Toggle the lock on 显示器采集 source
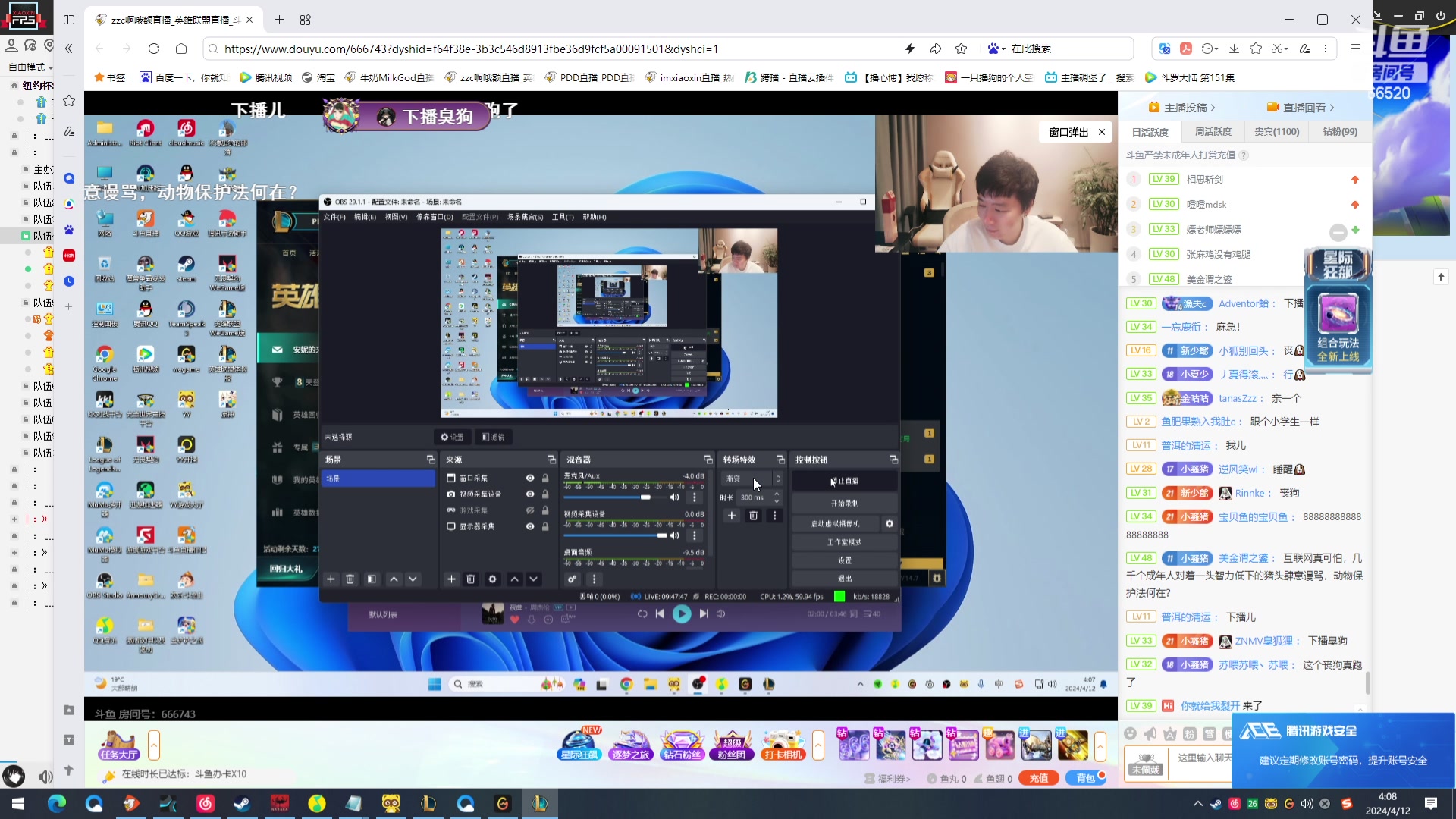 545,526
